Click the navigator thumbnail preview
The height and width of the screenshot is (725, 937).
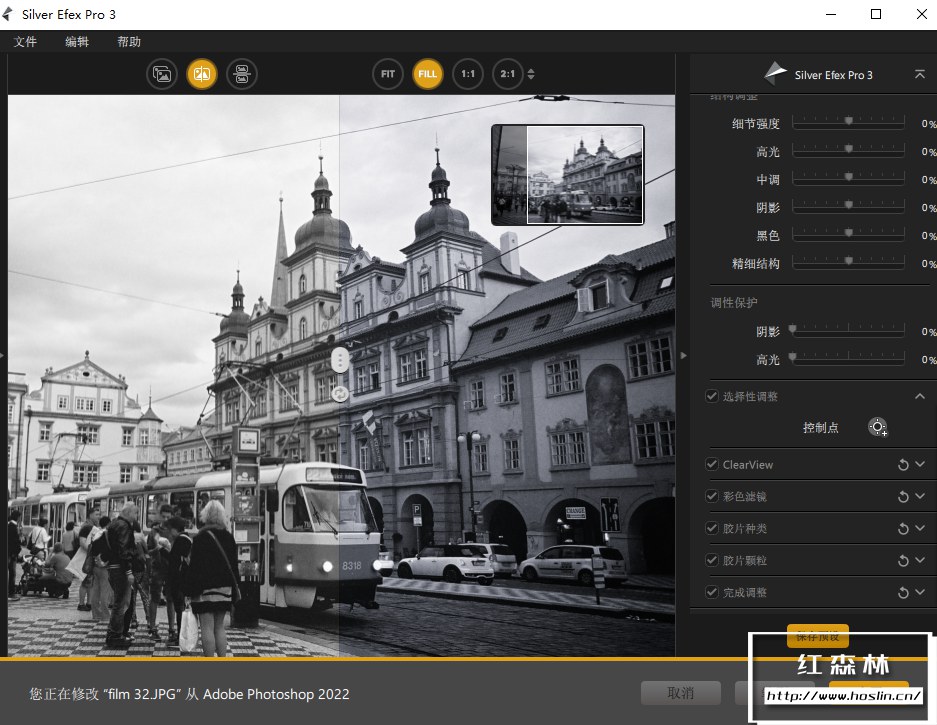[568, 175]
